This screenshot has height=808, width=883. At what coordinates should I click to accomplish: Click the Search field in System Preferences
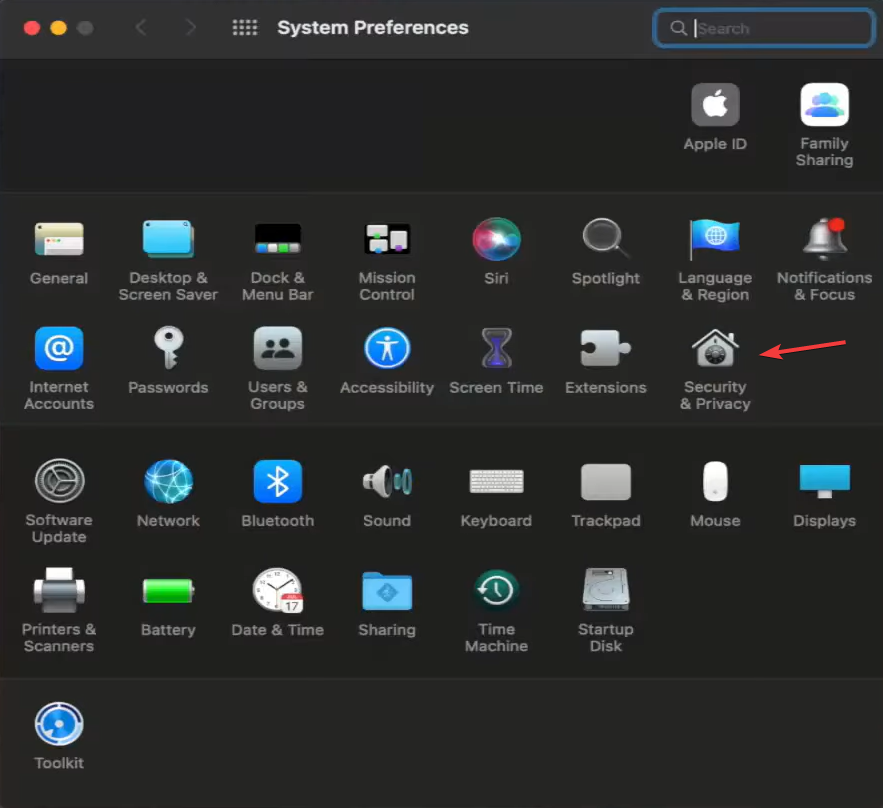(x=763, y=28)
